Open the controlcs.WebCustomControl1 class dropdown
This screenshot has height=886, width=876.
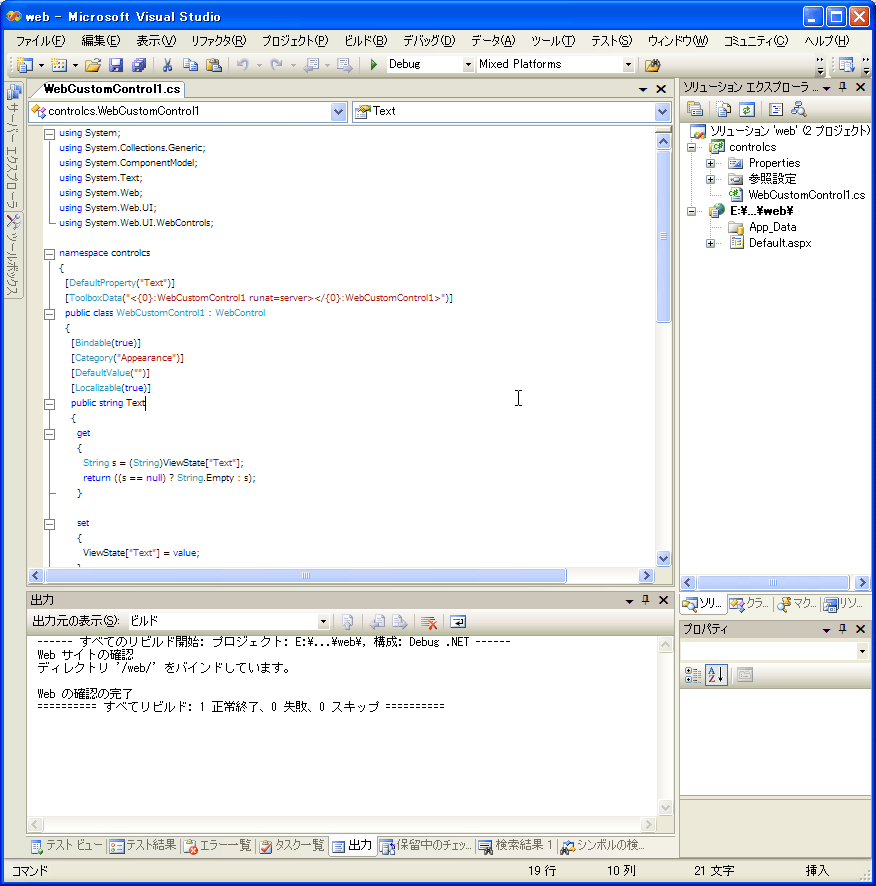[x=338, y=111]
